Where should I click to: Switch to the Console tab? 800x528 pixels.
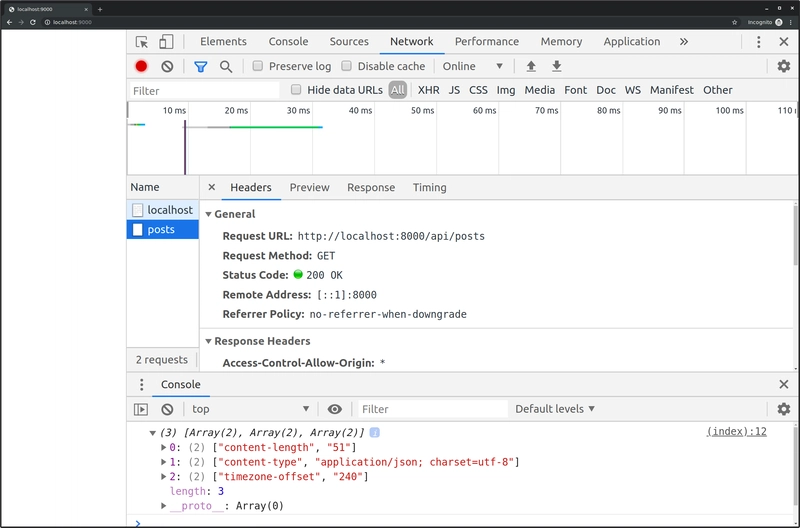click(288, 42)
